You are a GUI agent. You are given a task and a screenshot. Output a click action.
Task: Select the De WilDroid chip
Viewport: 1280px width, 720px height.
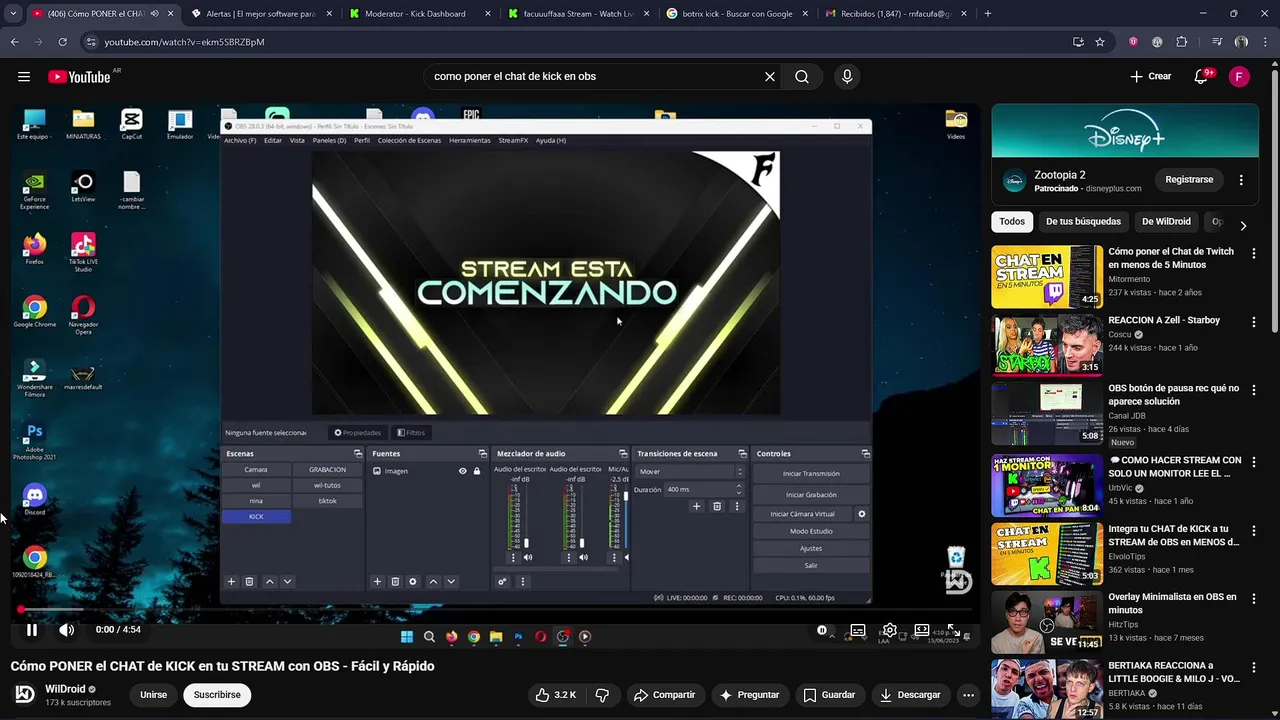point(1166,222)
